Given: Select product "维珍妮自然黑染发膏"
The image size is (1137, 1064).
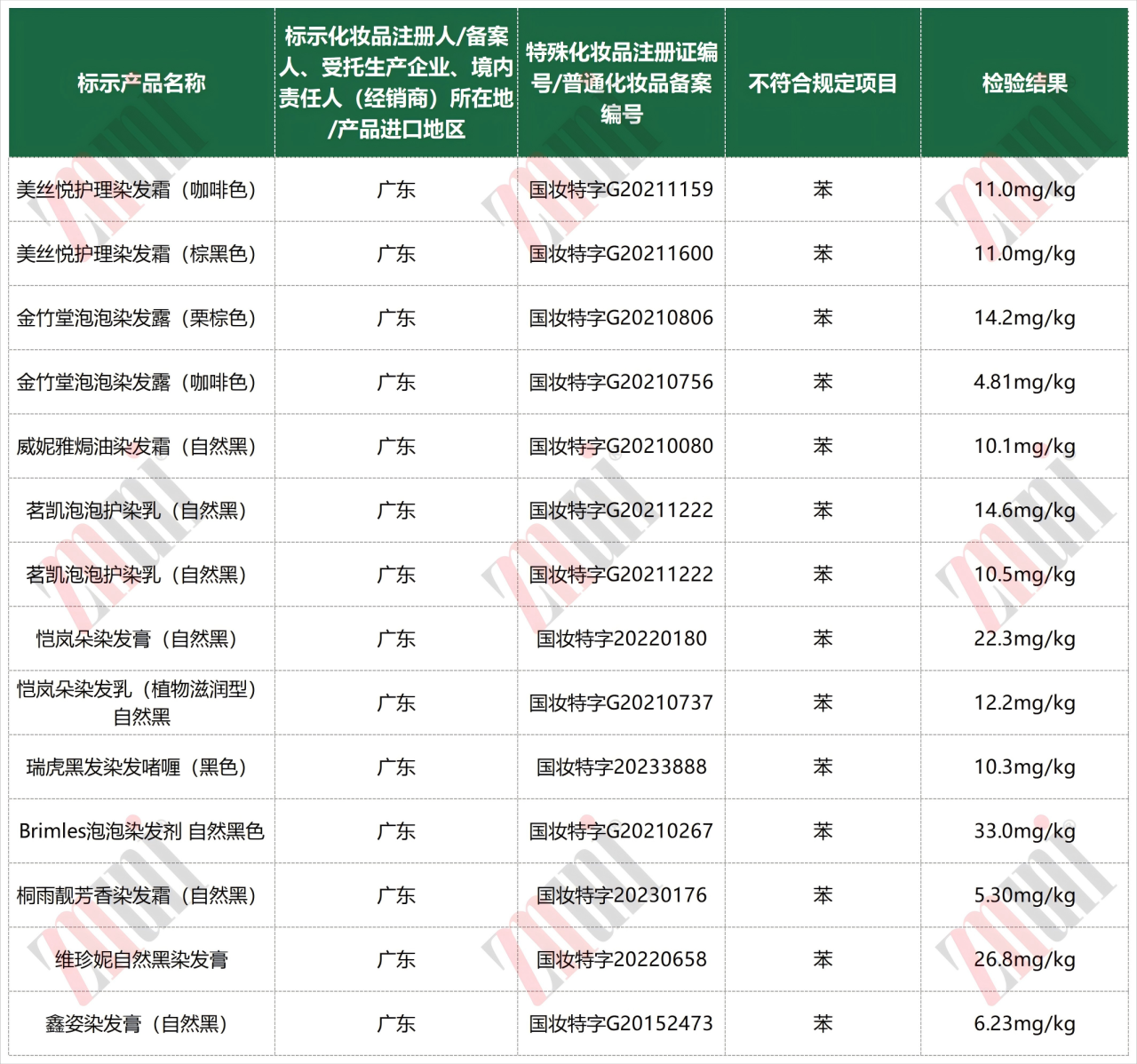Looking at the screenshot, I should coord(142,959).
